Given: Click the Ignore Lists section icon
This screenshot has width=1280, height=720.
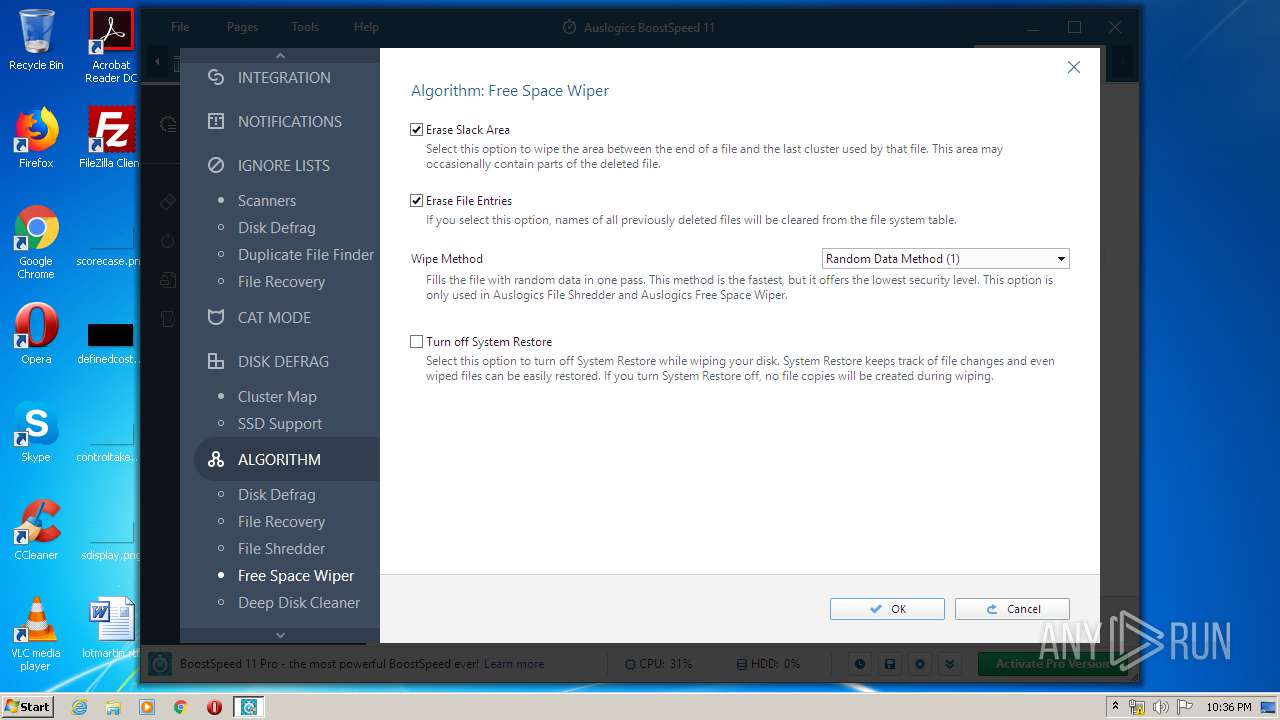Looking at the screenshot, I should pyautogui.click(x=215, y=165).
